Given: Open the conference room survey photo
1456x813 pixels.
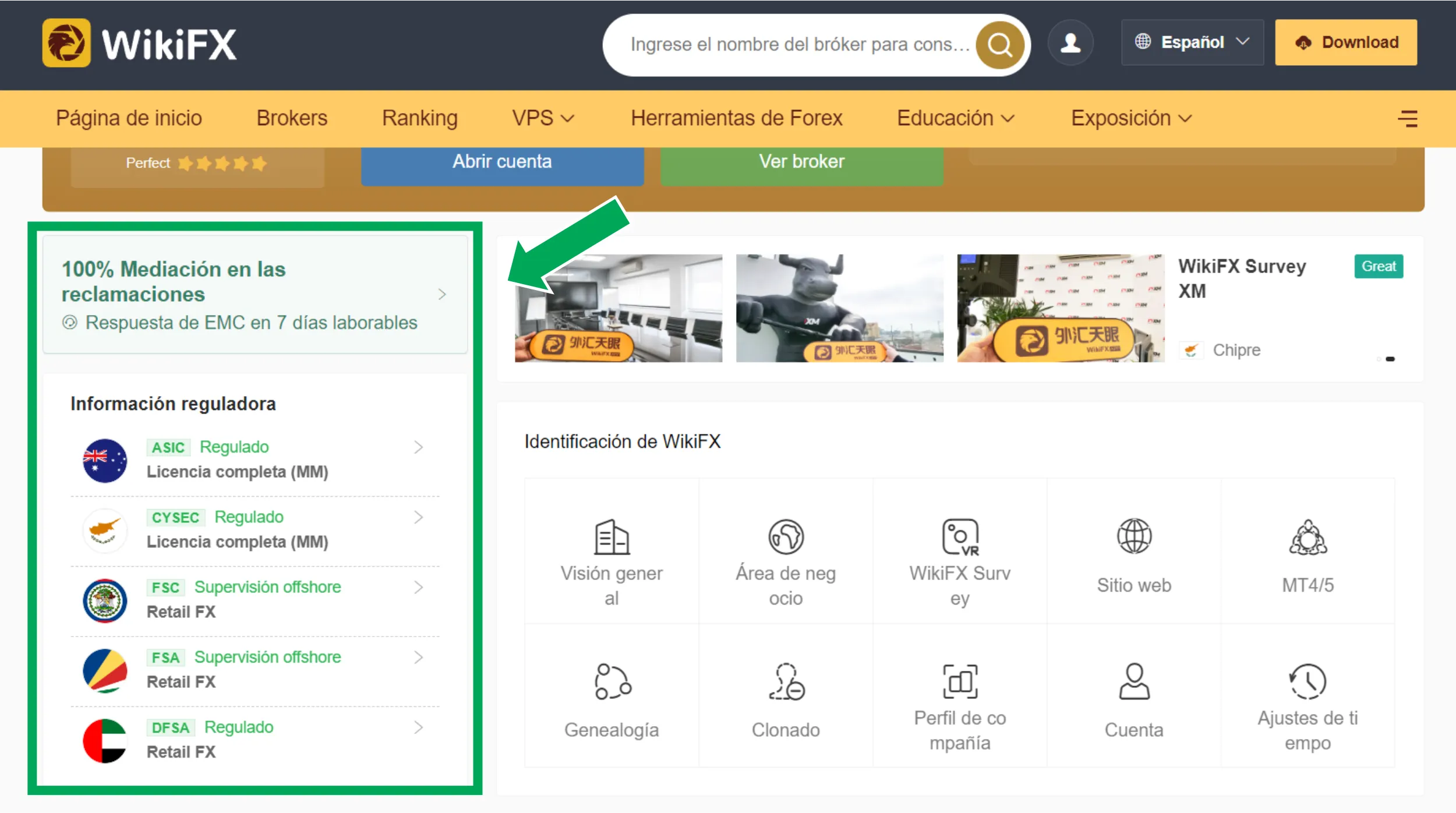Looking at the screenshot, I should 619,308.
